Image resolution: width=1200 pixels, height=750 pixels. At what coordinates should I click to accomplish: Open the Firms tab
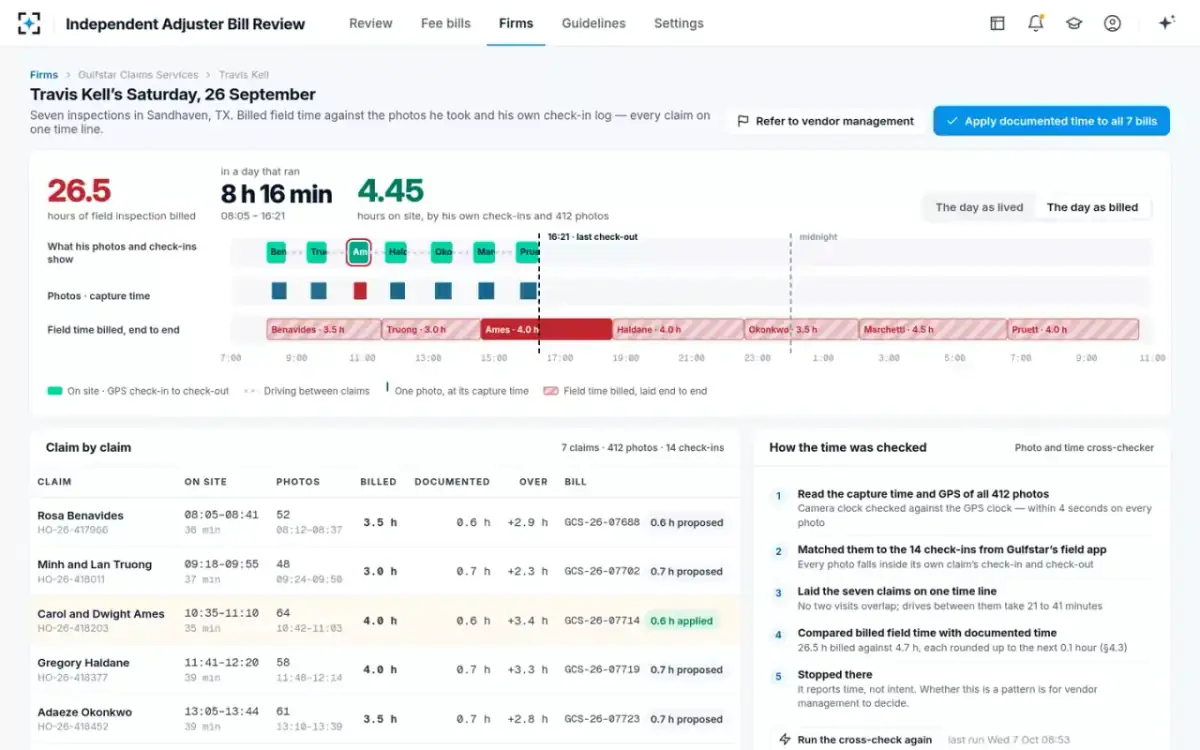point(516,23)
